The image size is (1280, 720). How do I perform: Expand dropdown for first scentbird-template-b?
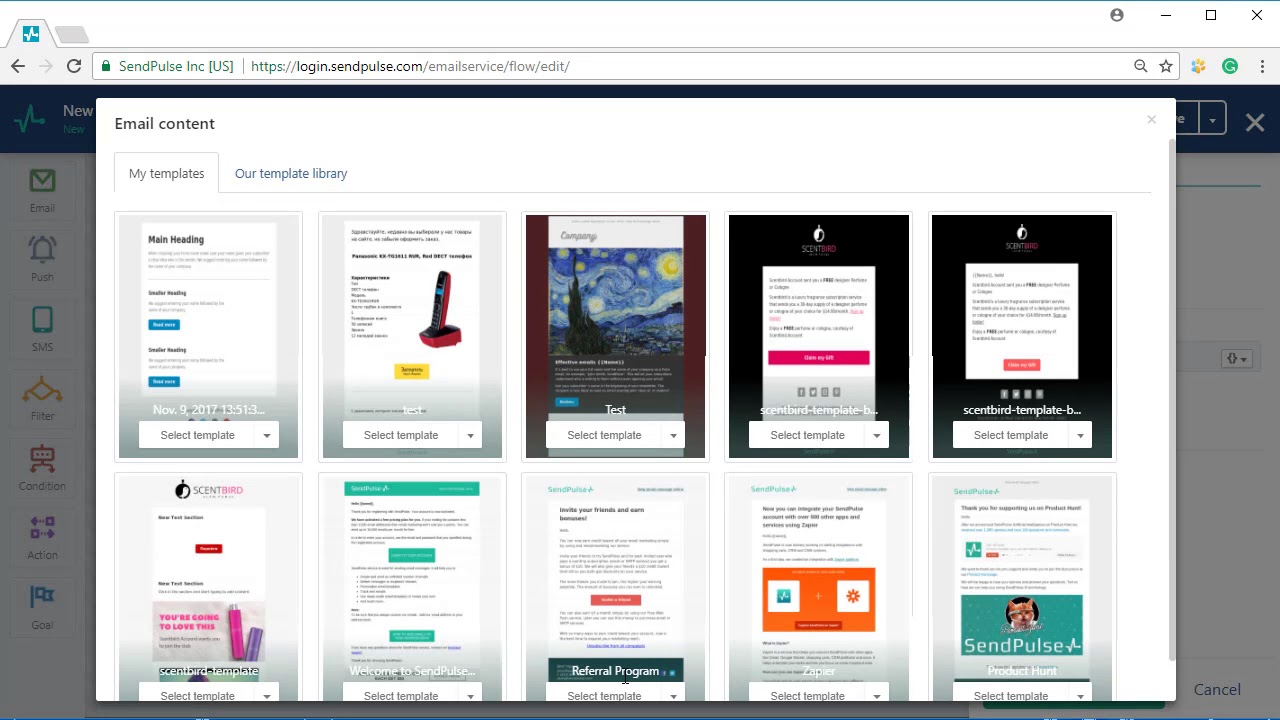point(877,435)
